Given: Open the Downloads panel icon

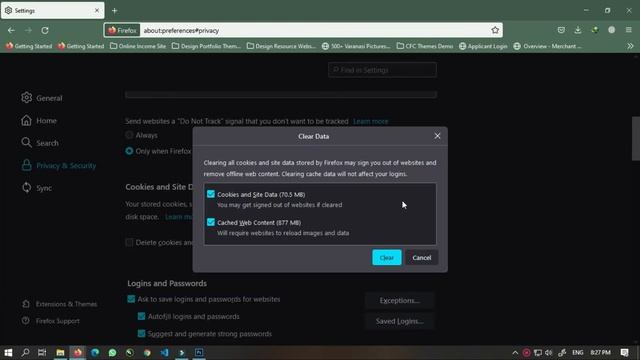Looking at the screenshot, I should pos(578,30).
